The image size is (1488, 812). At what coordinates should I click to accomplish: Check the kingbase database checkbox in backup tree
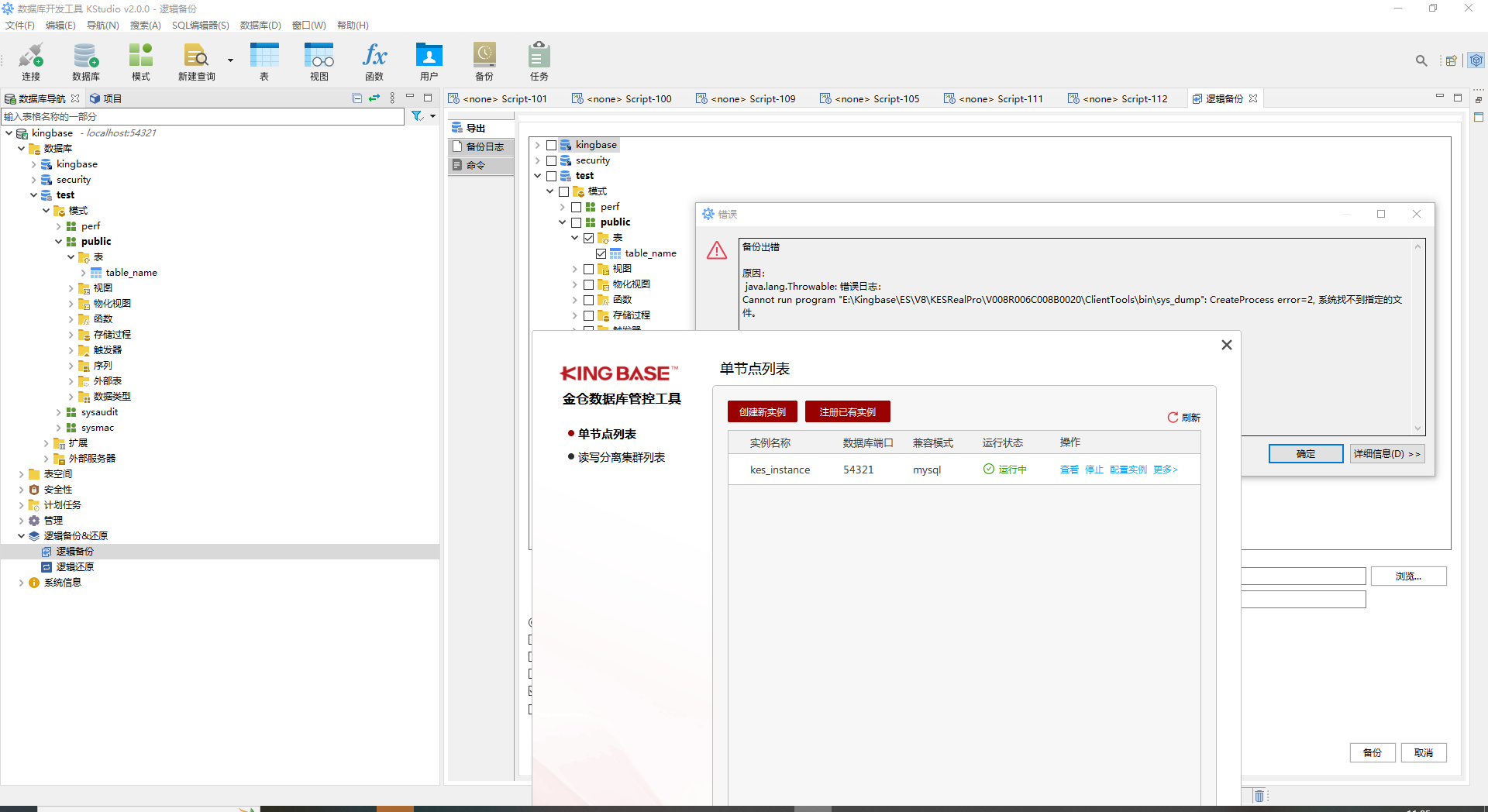click(x=551, y=145)
